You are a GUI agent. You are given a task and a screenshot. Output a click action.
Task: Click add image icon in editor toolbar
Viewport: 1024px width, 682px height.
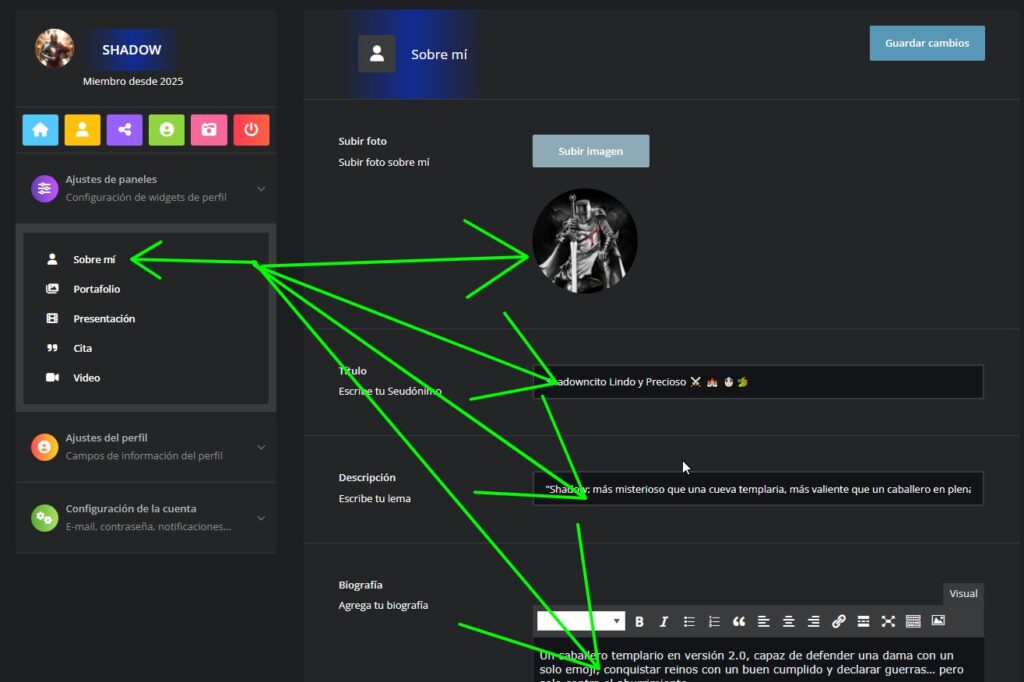pyautogui.click(x=938, y=621)
